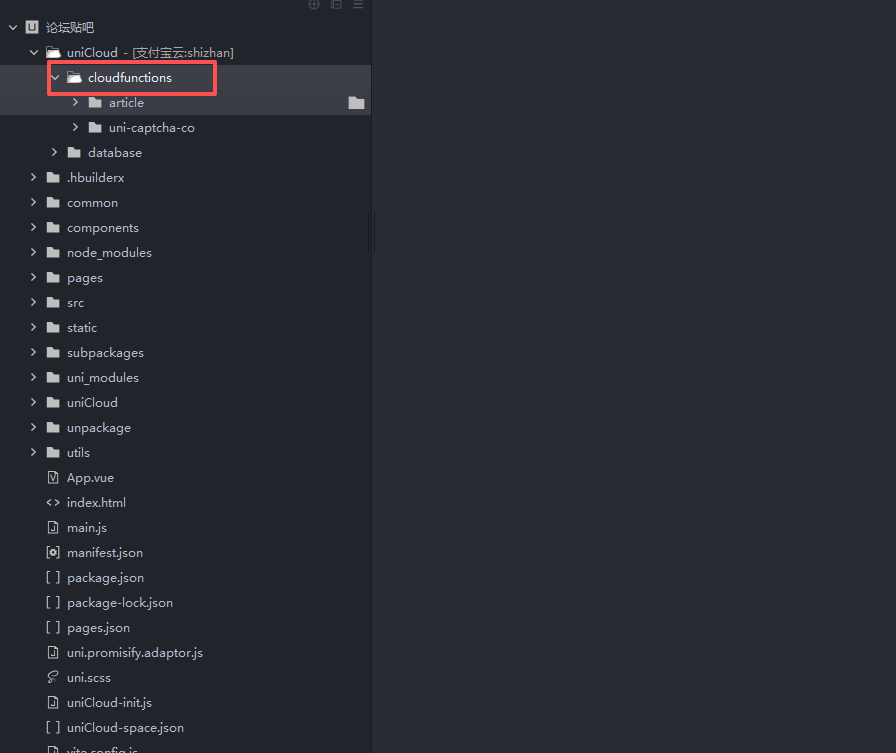
Task: Select the common folder label
Action: click(92, 203)
